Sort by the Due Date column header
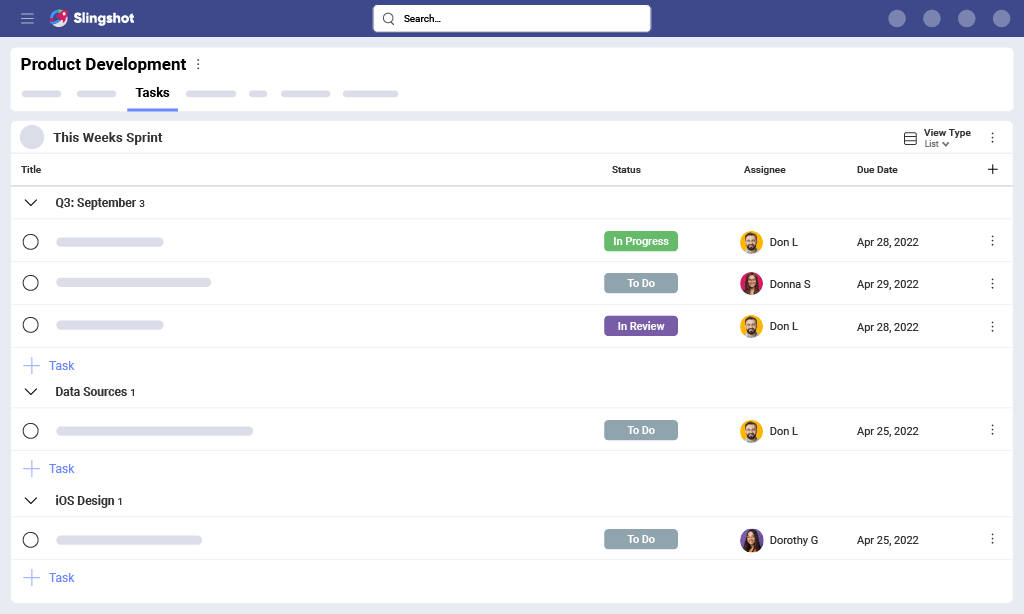This screenshot has width=1024, height=614. point(877,170)
